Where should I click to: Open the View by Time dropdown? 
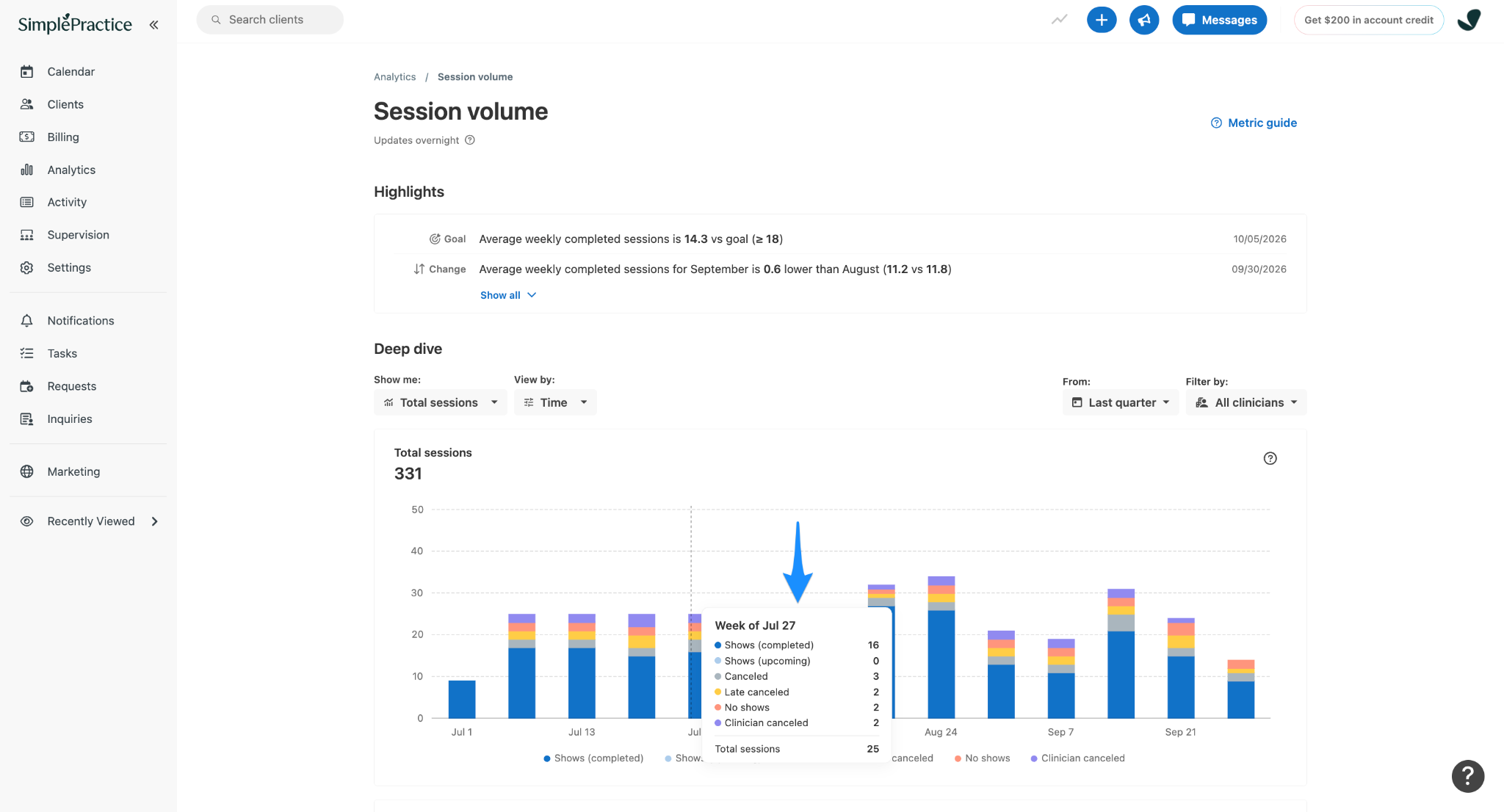click(x=555, y=402)
